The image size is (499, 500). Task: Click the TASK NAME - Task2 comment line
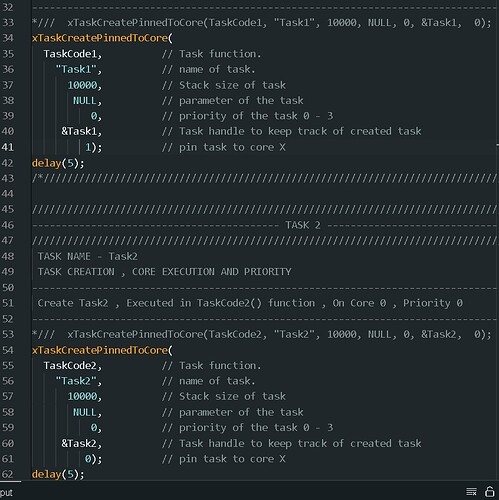(x=87, y=256)
